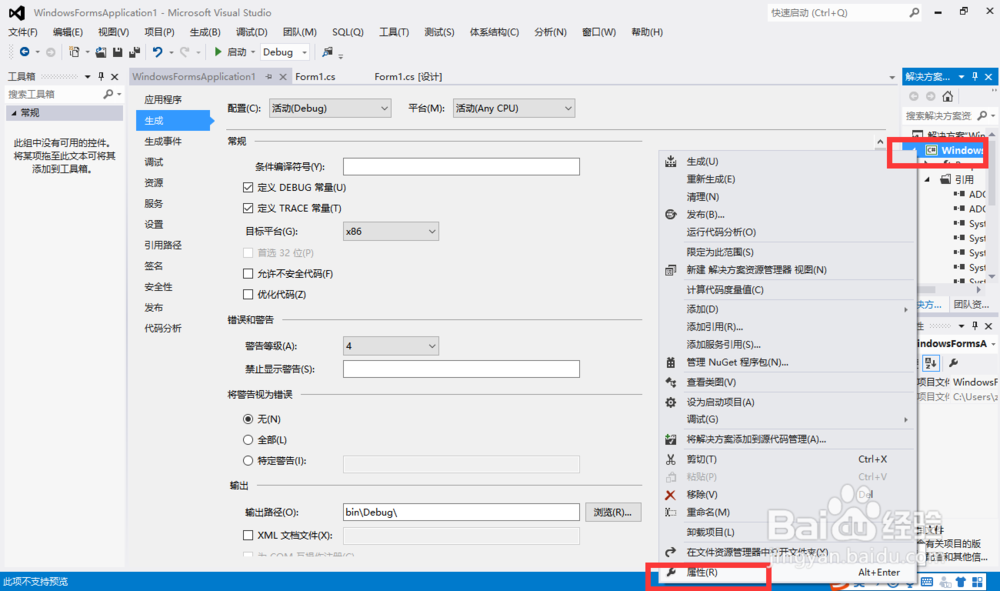This screenshot has width=1000, height=591.
Task: Pin the Properties panel with pushpin icon
Action: (x=974, y=326)
